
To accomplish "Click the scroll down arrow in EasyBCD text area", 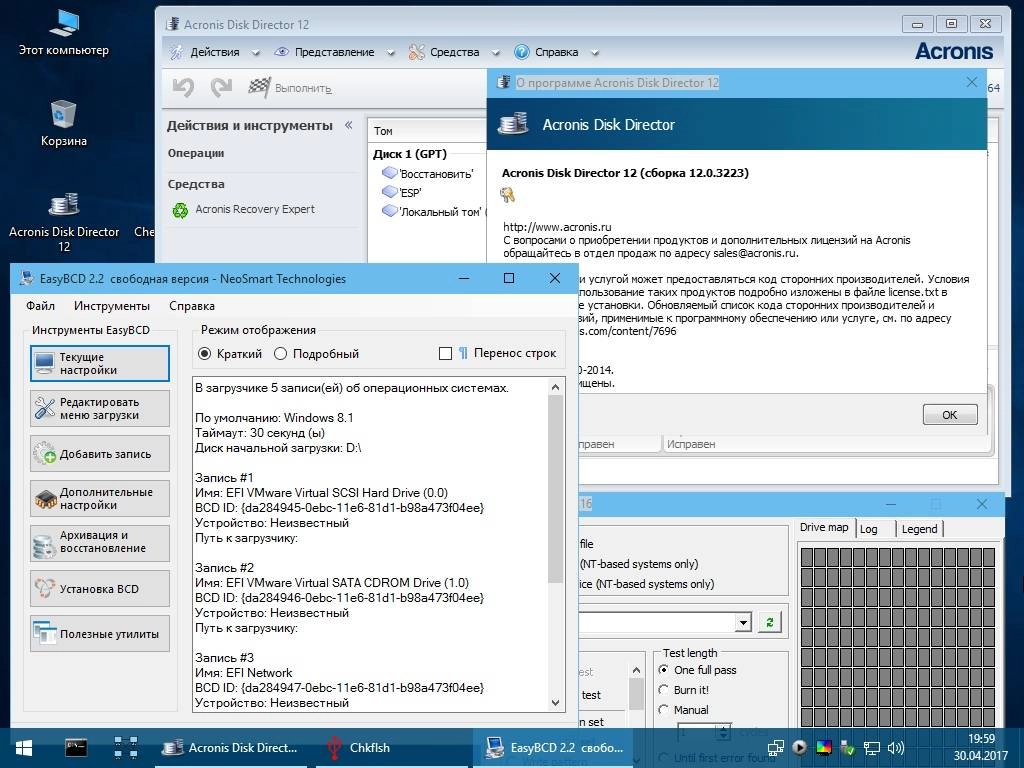I will tap(555, 703).
